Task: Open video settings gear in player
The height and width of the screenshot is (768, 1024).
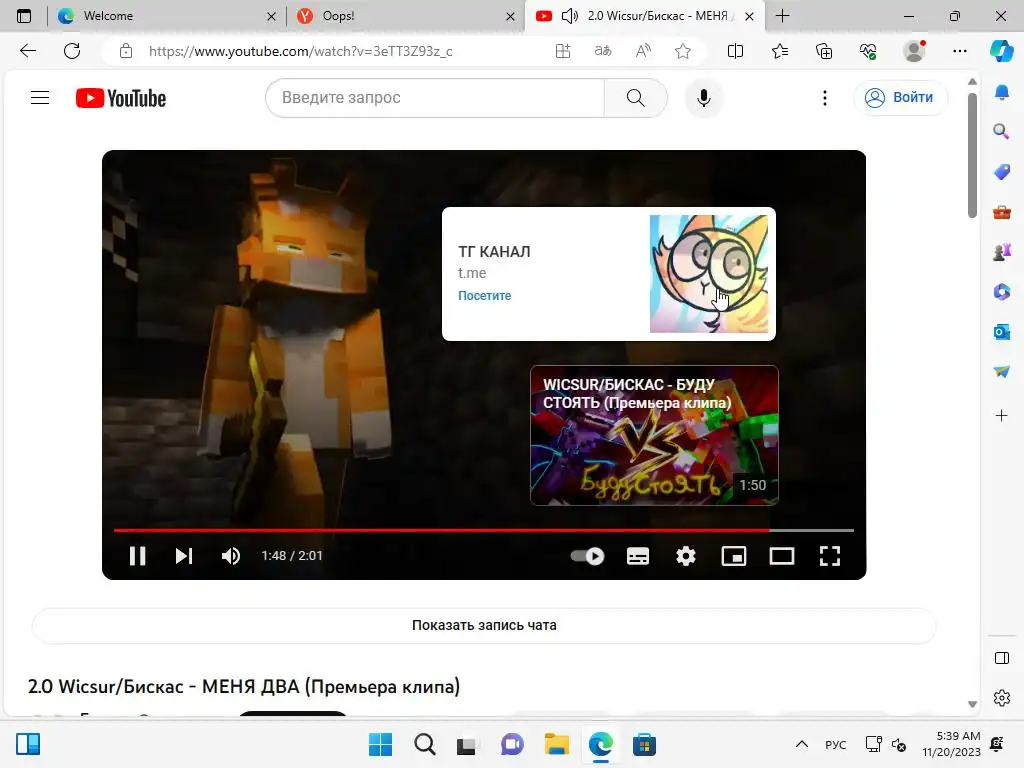Action: 686,556
